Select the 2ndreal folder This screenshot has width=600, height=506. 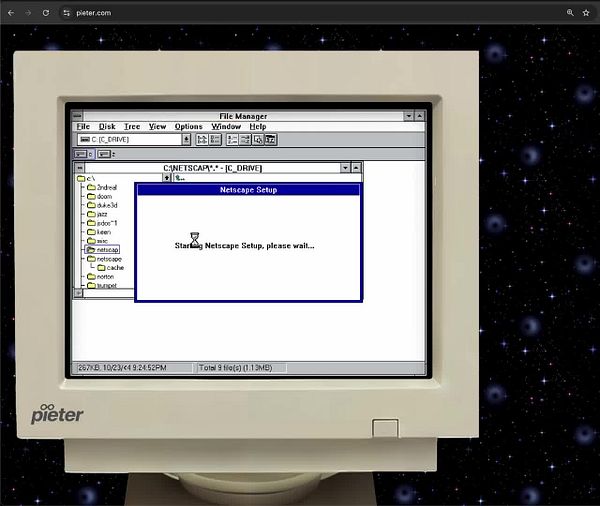tap(102, 187)
